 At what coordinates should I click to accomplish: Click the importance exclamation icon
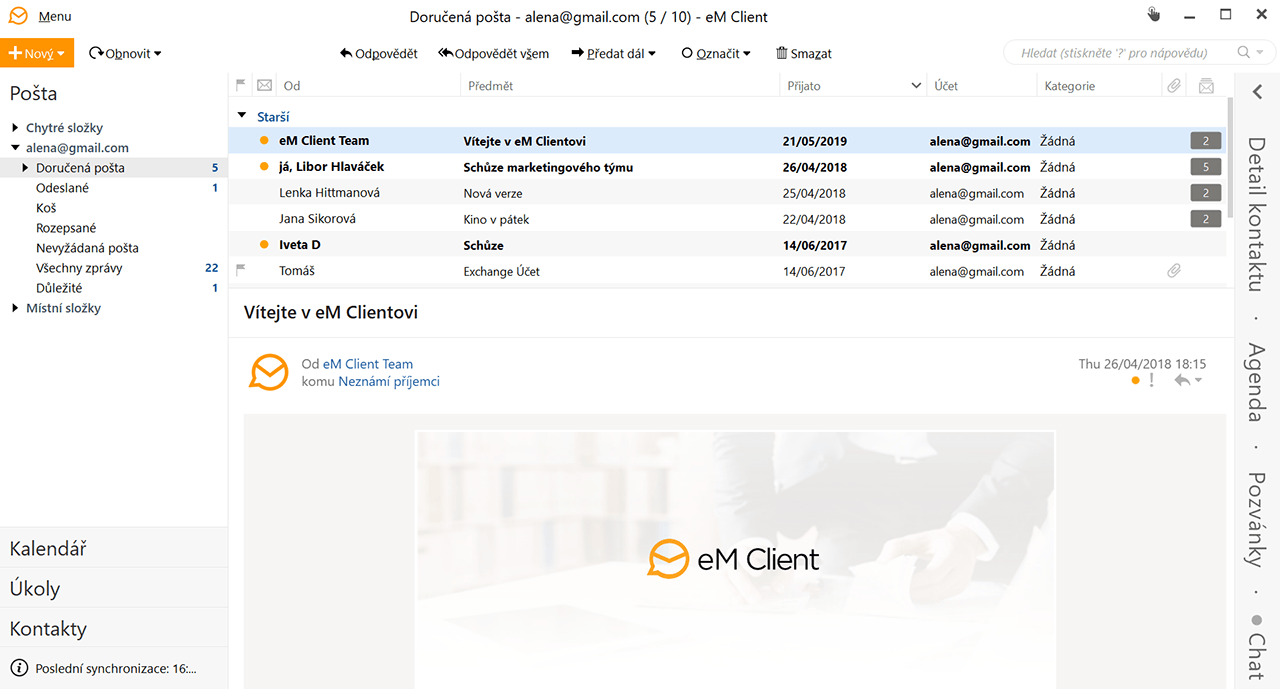[1152, 380]
